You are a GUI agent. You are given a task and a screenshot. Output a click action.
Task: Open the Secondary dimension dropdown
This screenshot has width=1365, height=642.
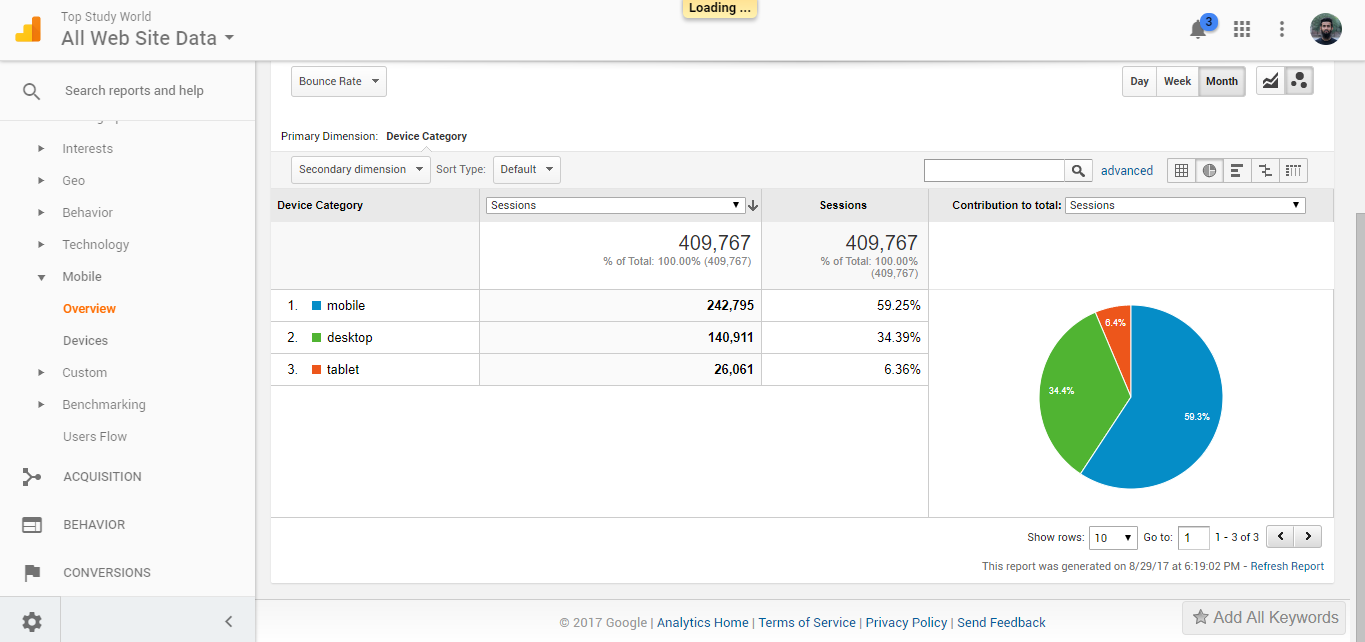pos(360,169)
